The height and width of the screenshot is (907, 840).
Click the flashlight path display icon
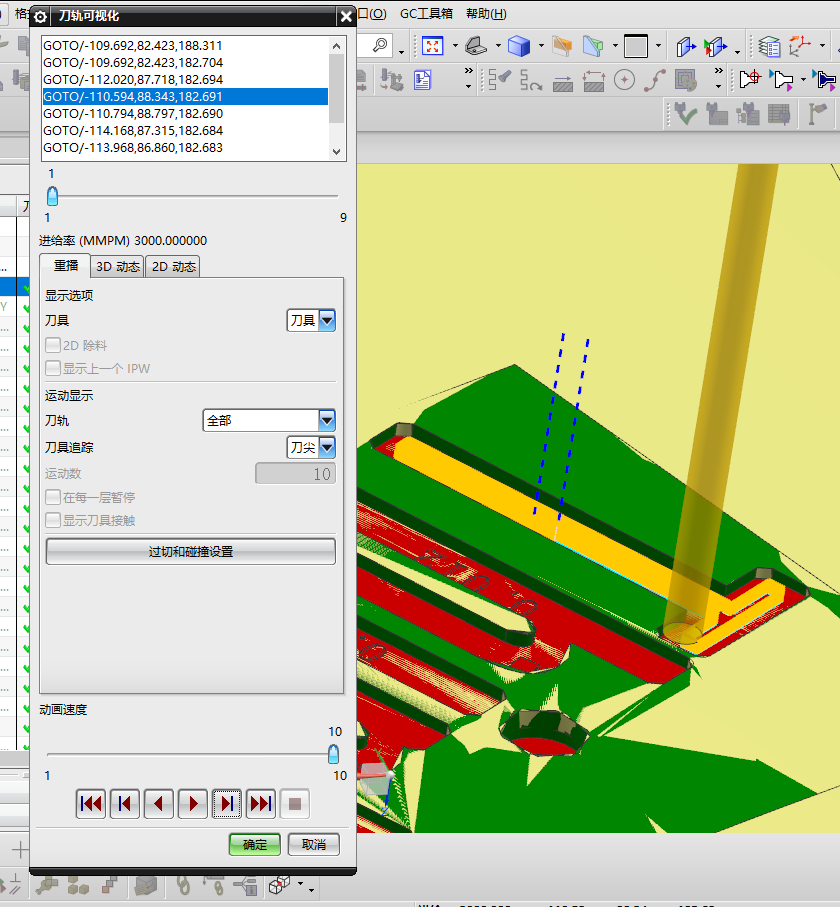(x=499, y=80)
